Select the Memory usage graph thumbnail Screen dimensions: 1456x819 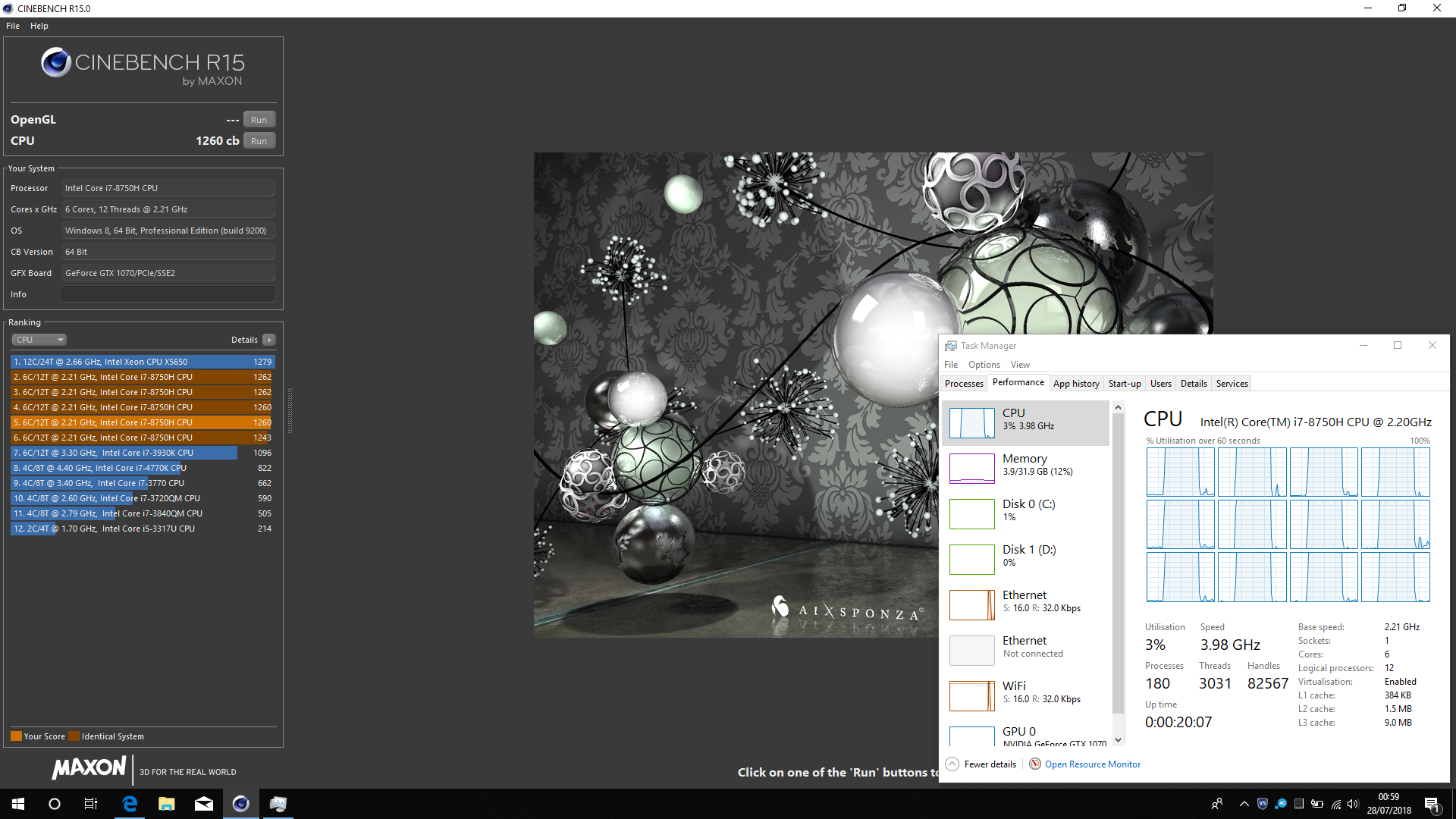(x=971, y=468)
